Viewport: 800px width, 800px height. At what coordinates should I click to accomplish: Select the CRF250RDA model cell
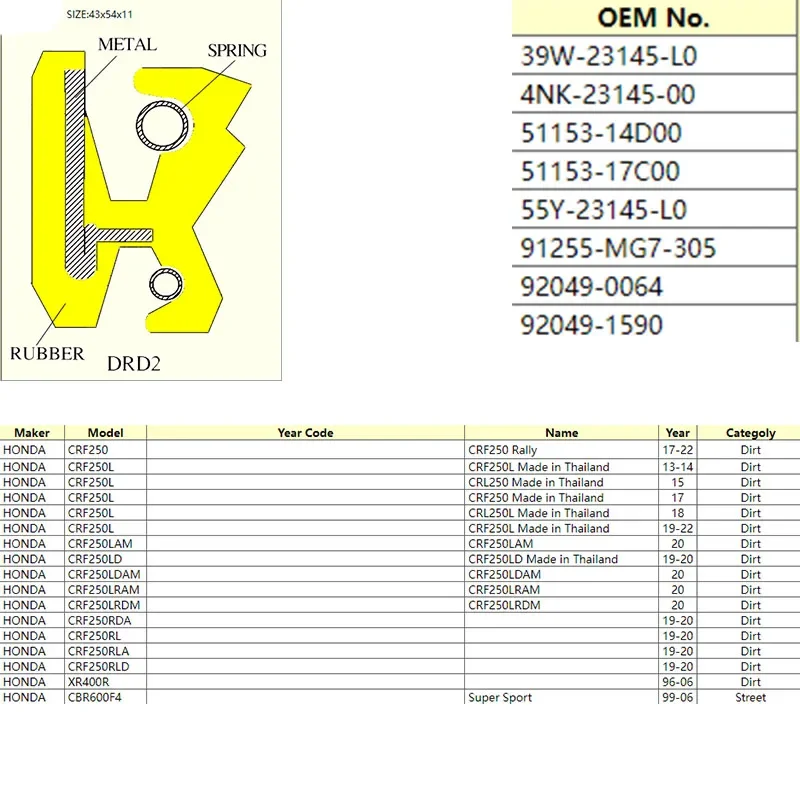click(x=106, y=620)
